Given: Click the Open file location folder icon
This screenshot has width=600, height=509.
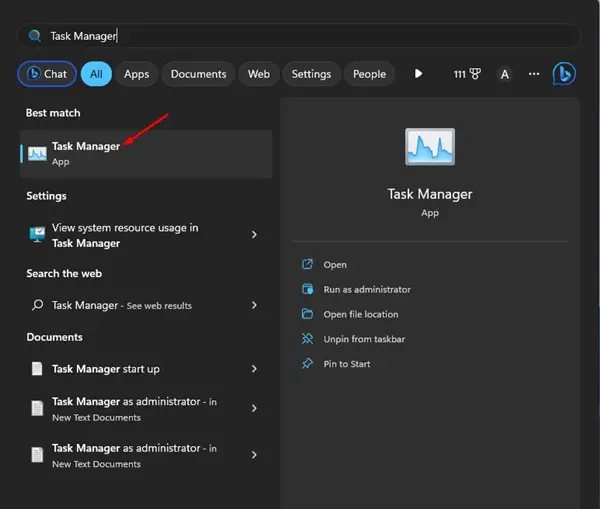Looking at the screenshot, I should 307,314.
